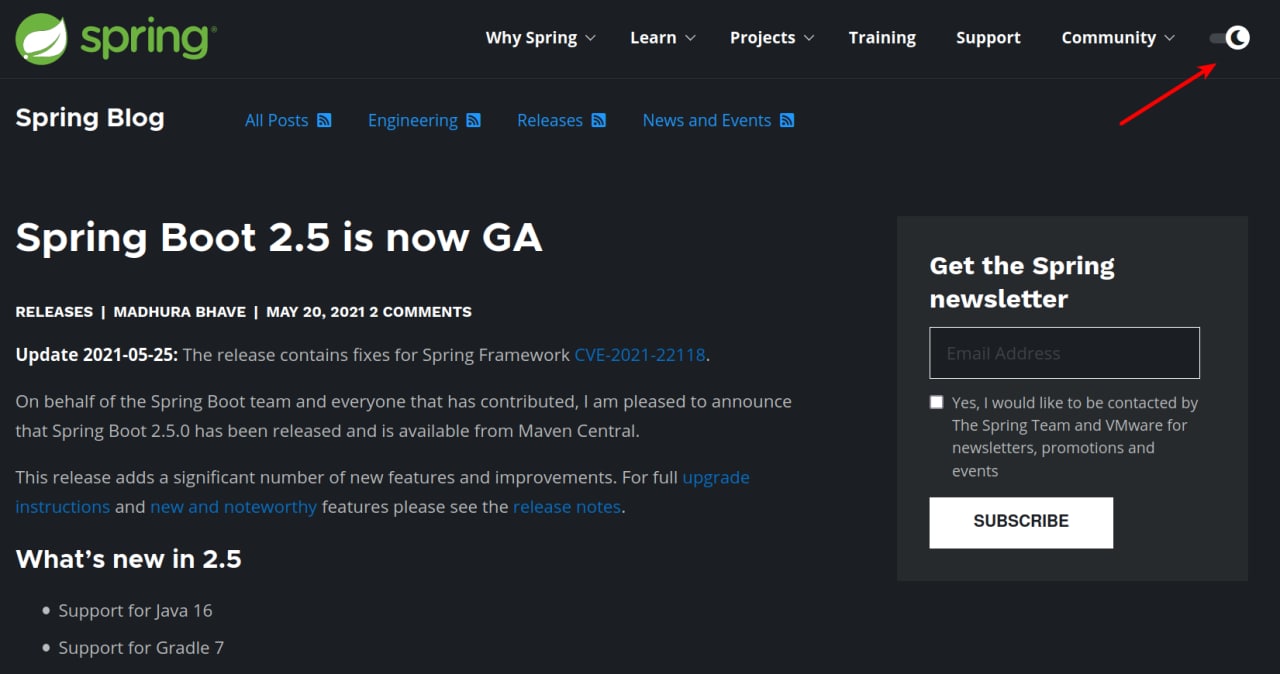Click the 2 COMMENTS link
The height and width of the screenshot is (674, 1280).
click(x=420, y=312)
